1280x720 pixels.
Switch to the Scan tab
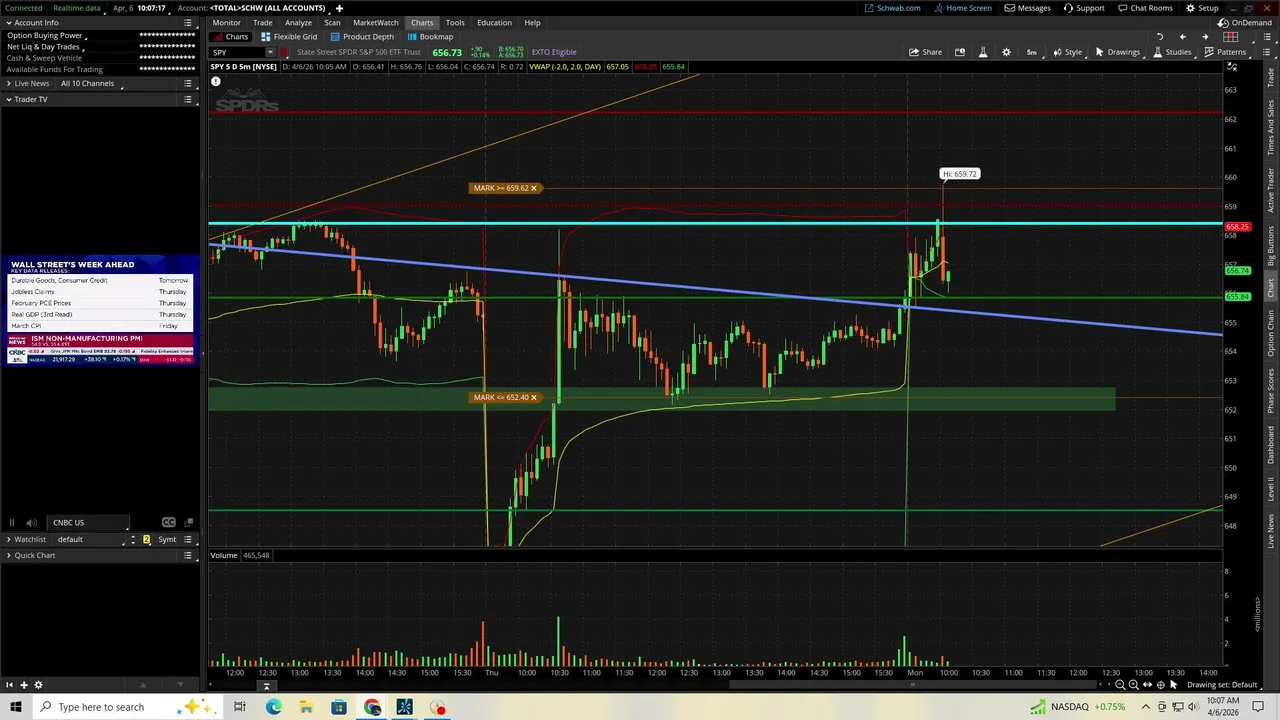(332, 22)
